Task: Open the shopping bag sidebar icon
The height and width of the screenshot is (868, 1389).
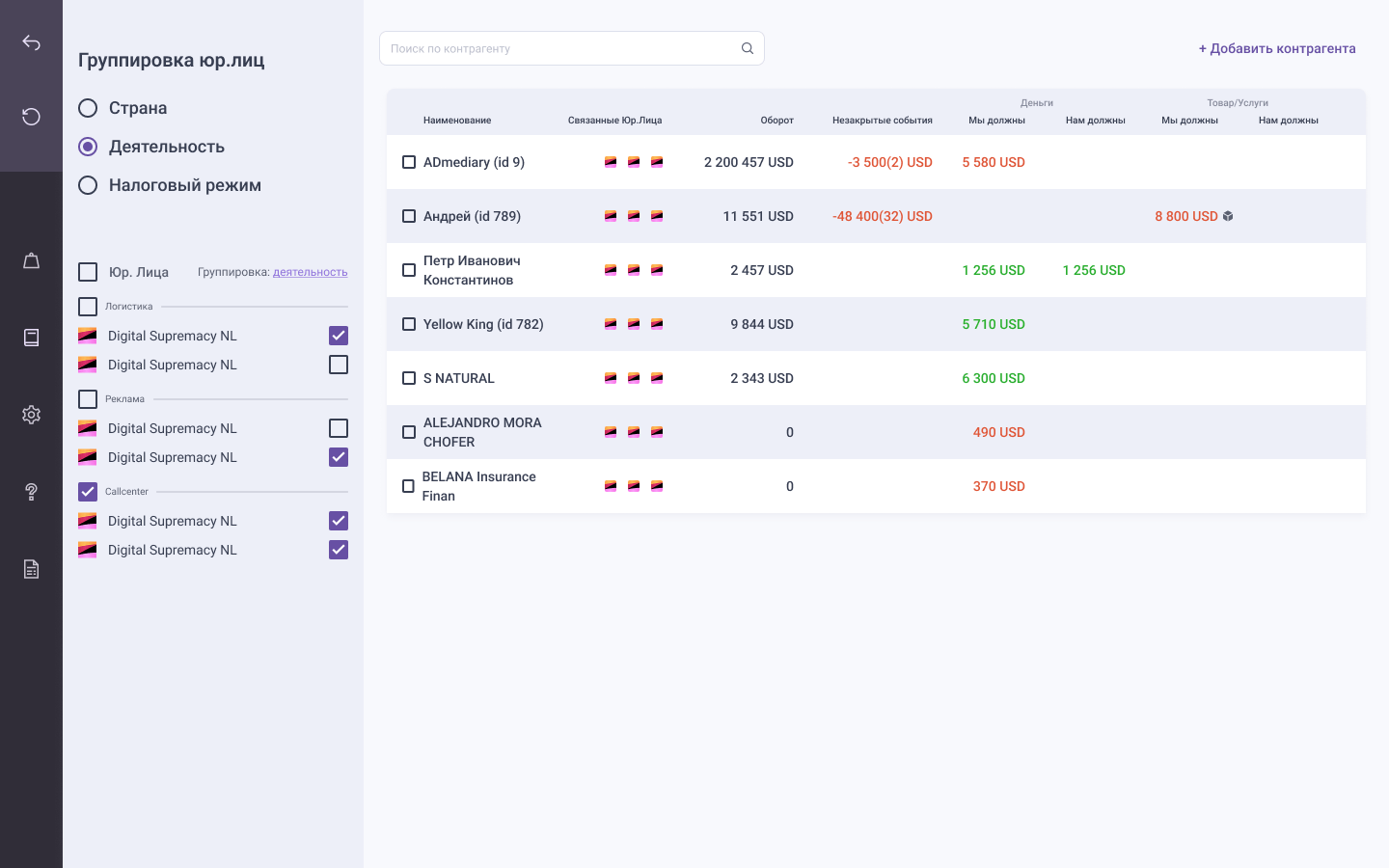Action: coord(31,260)
